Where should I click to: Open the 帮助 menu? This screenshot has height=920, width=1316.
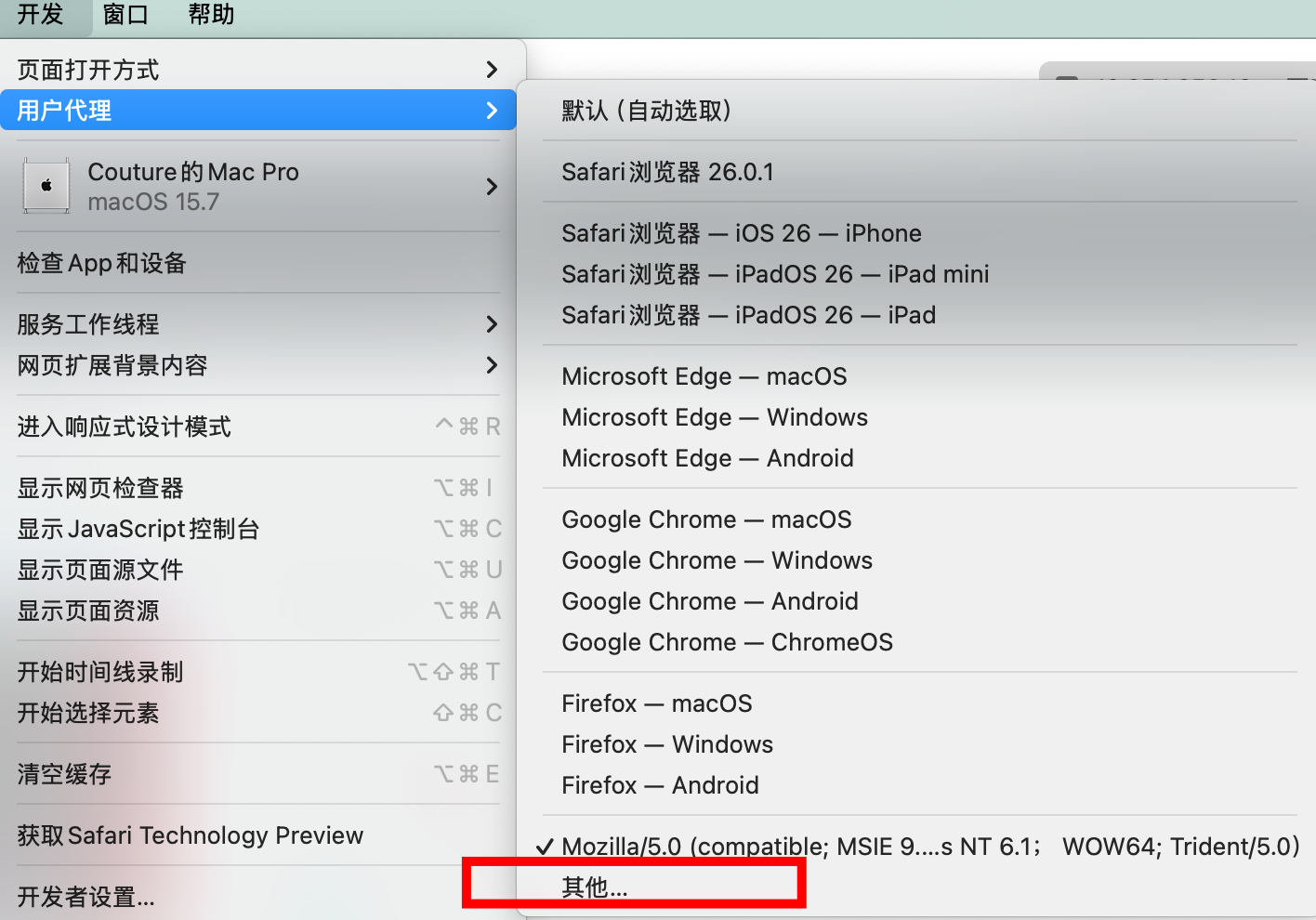pyautogui.click(x=211, y=15)
